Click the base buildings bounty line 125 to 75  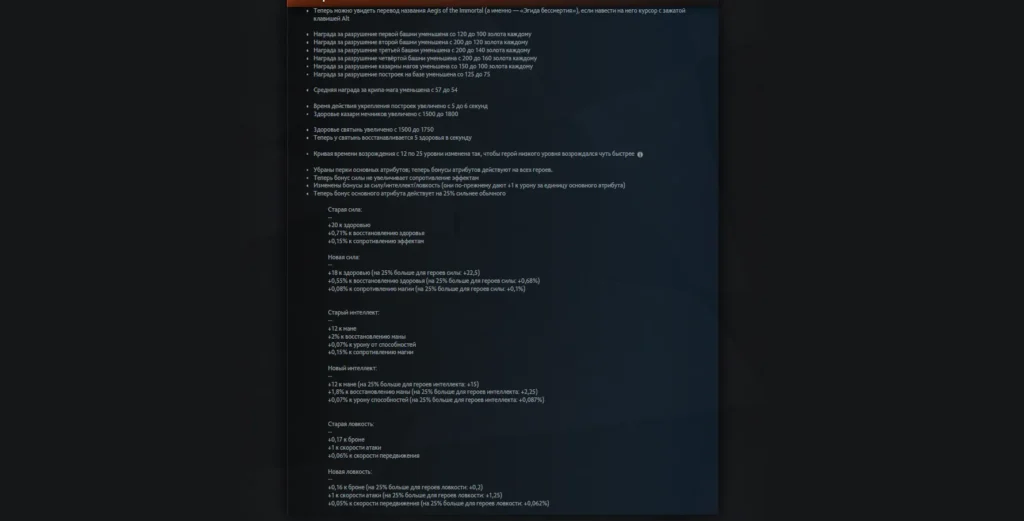click(402, 74)
